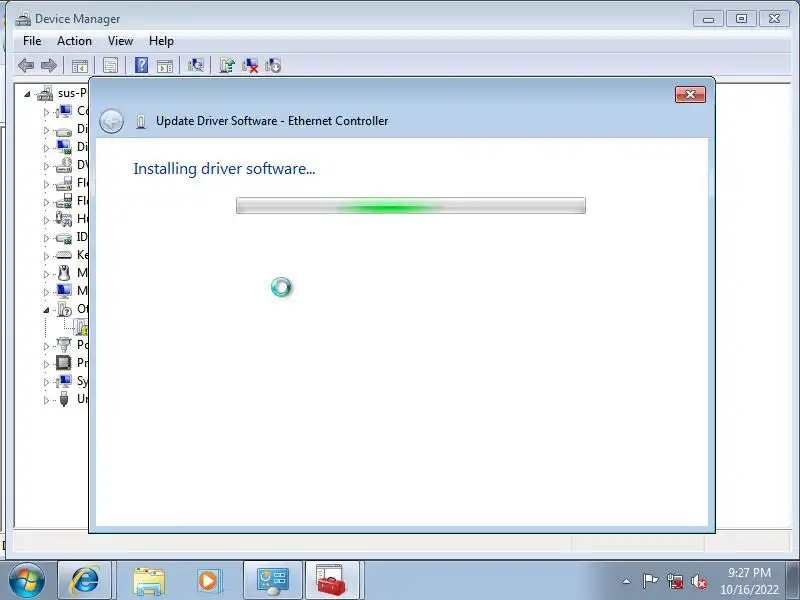Screen dimensions: 800x600
Task: Select the Other devices question-mark icon
Action: (x=64, y=309)
